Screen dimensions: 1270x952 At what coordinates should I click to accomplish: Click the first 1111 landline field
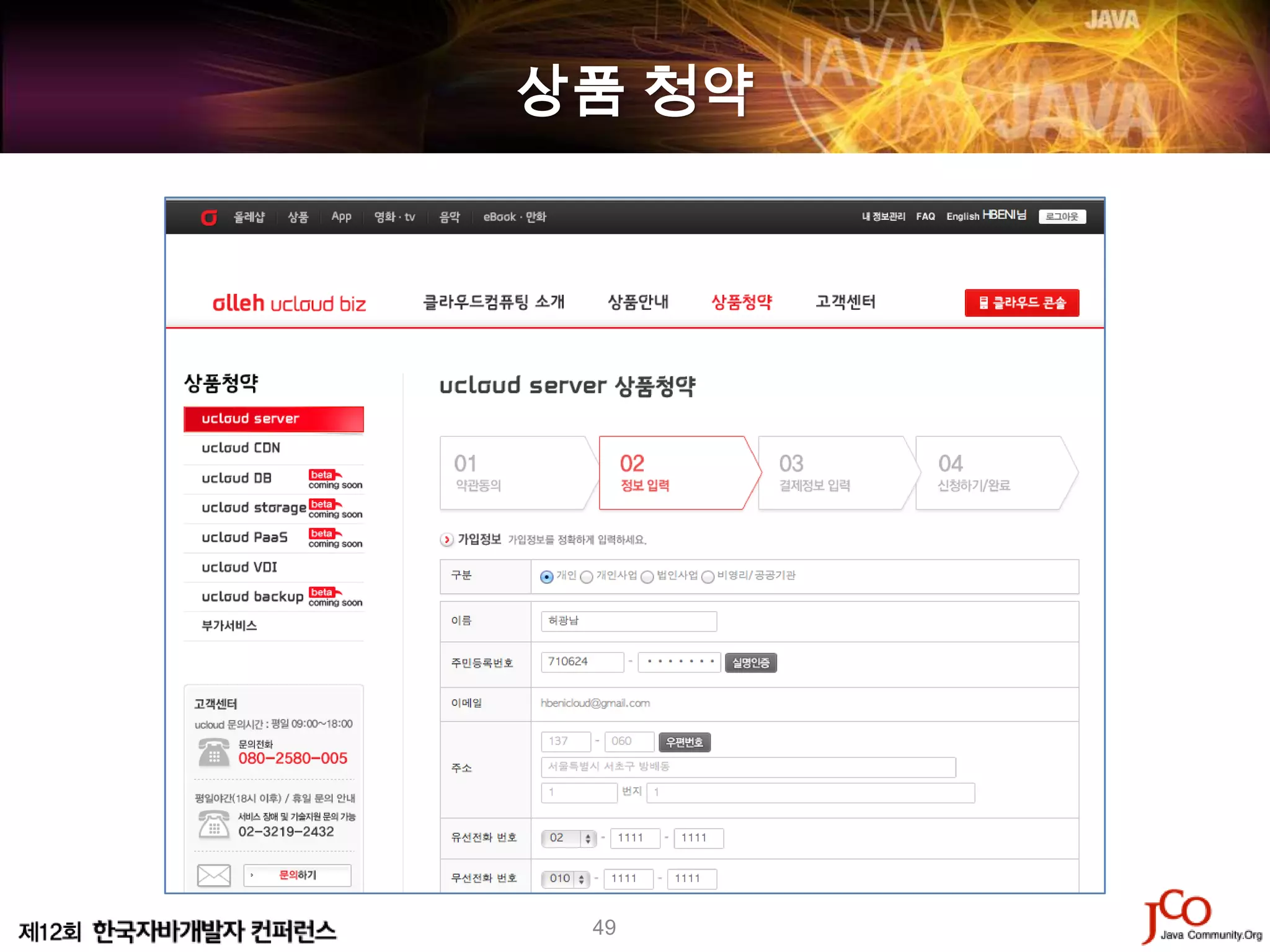pos(635,838)
